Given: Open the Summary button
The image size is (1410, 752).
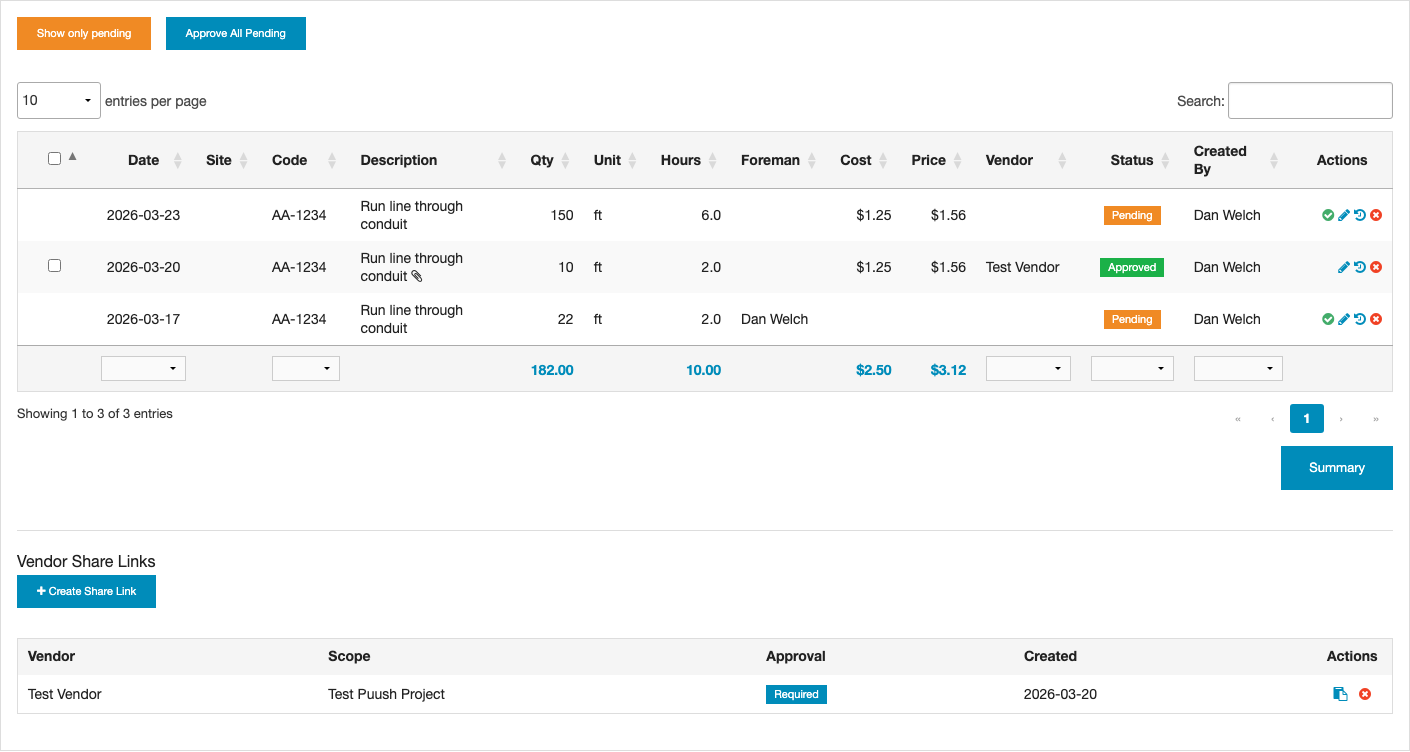Looking at the screenshot, I should (1336, 468).
